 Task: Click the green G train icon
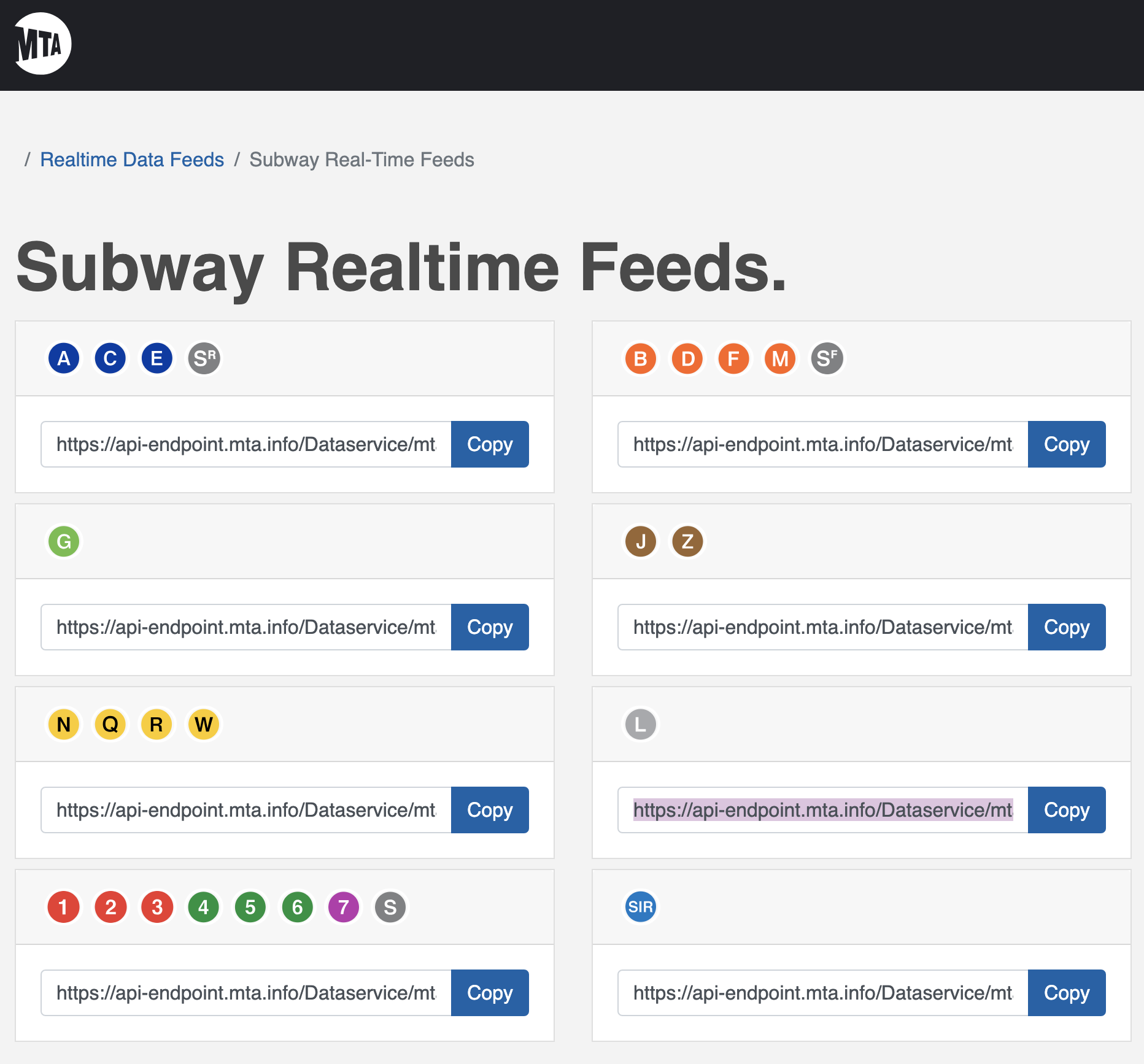click(64, 541)
